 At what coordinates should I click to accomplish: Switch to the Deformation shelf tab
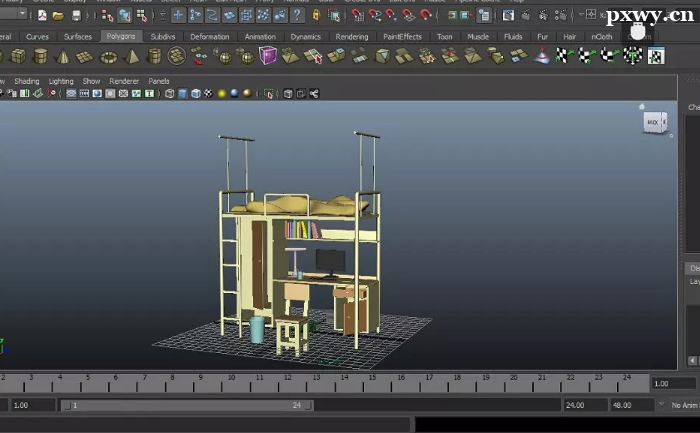click(209, 37)
